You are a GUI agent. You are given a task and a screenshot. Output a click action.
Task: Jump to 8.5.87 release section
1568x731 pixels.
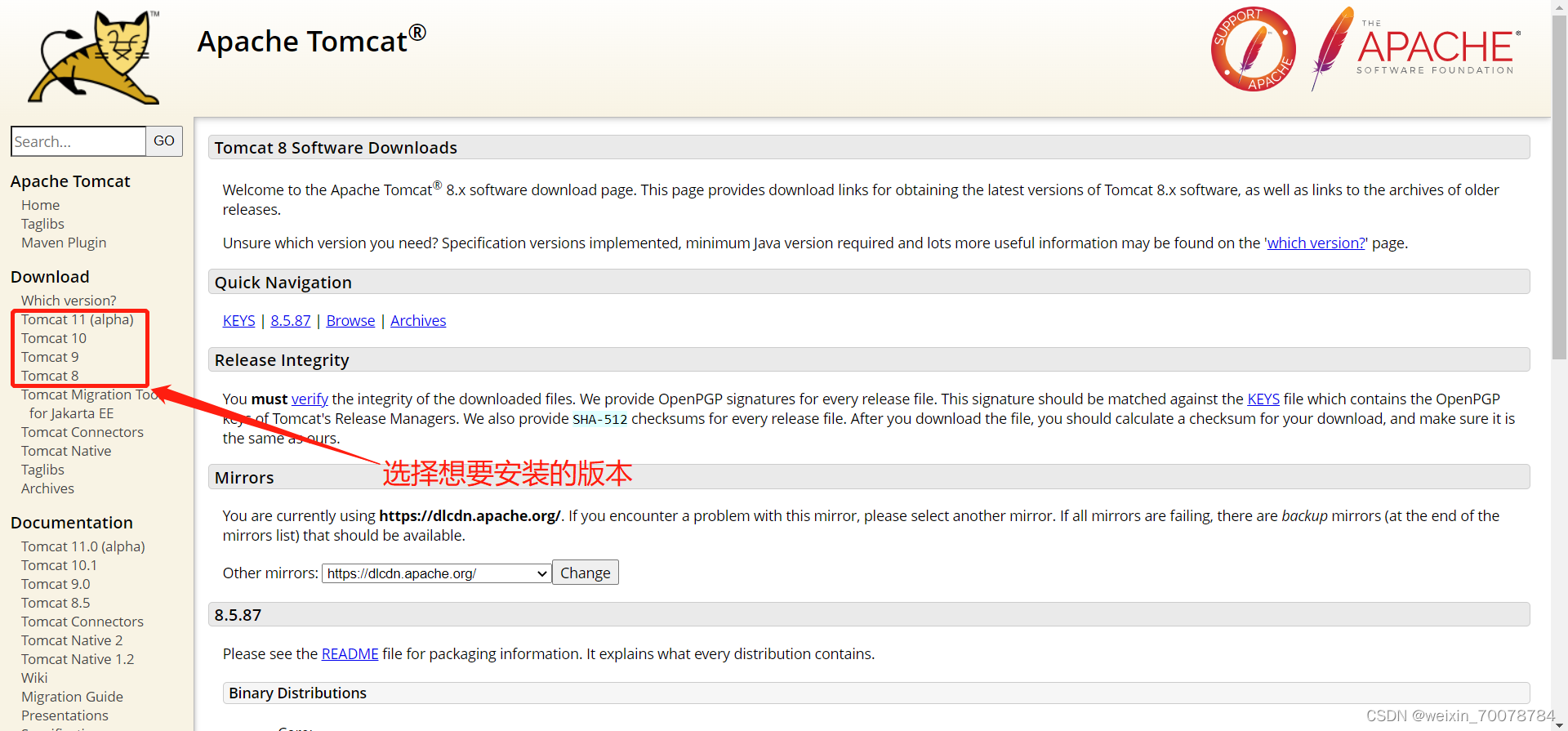coord(290,321)
